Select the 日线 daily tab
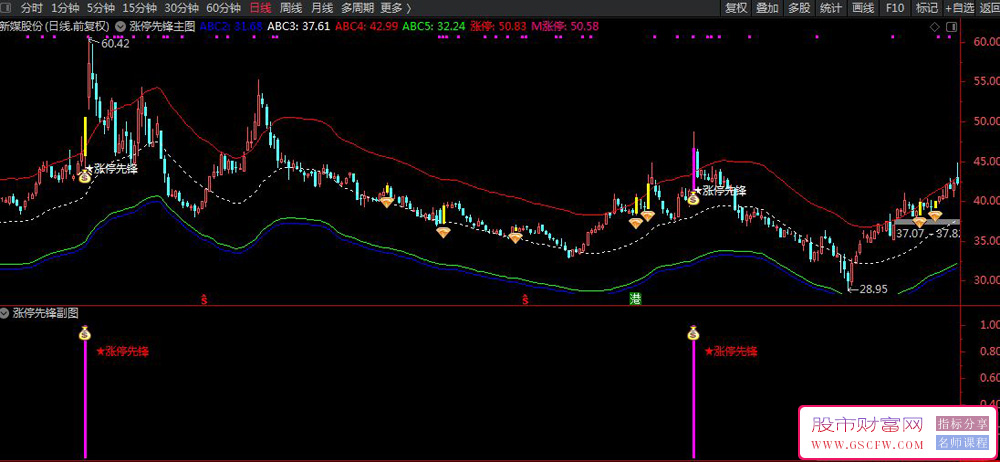The width and height of the screenshot is (1000, 462). click(260, 8)
